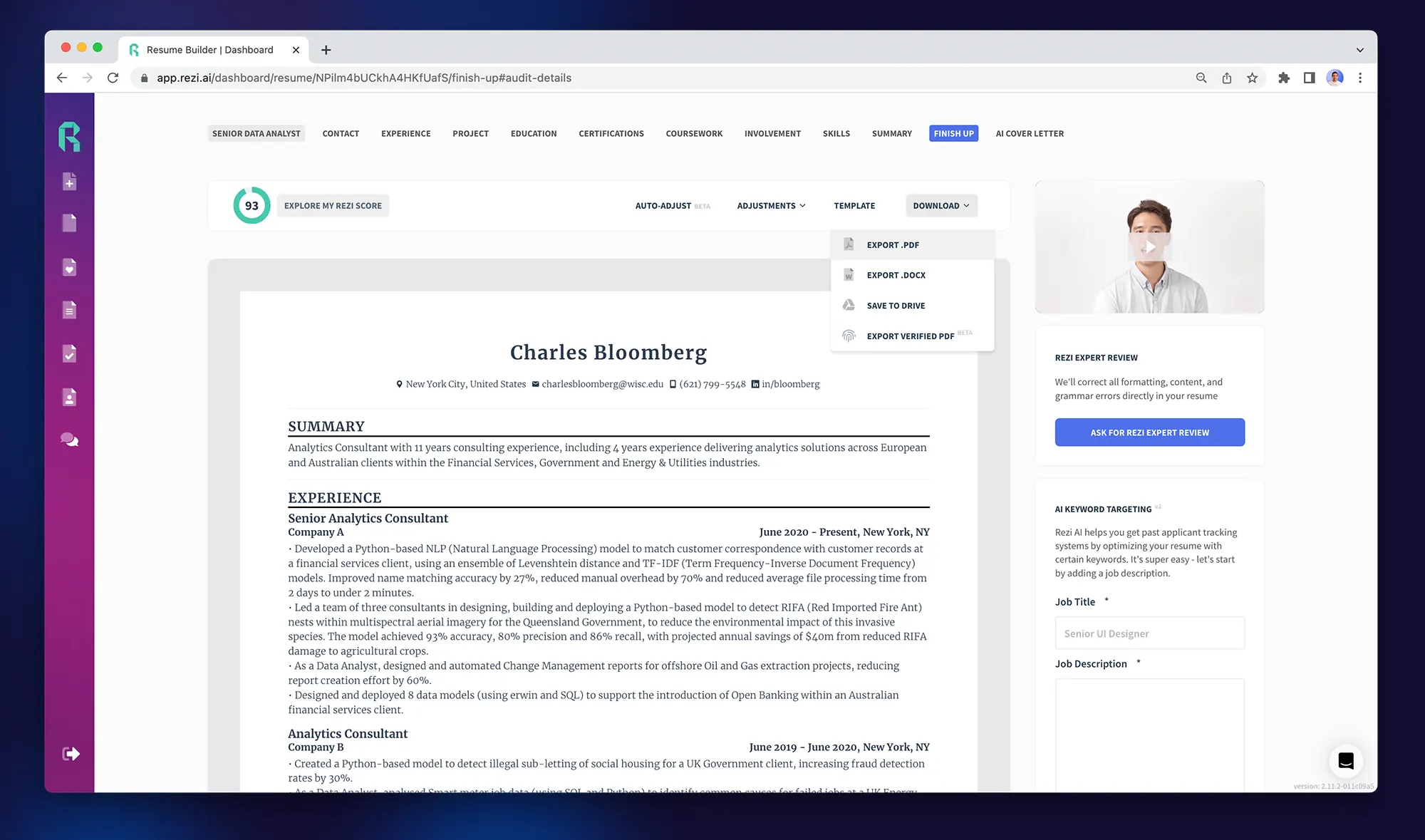Screen dimensions: 1425x840
Task: Open the Involvement tab
Action: [x=772, y=134]
